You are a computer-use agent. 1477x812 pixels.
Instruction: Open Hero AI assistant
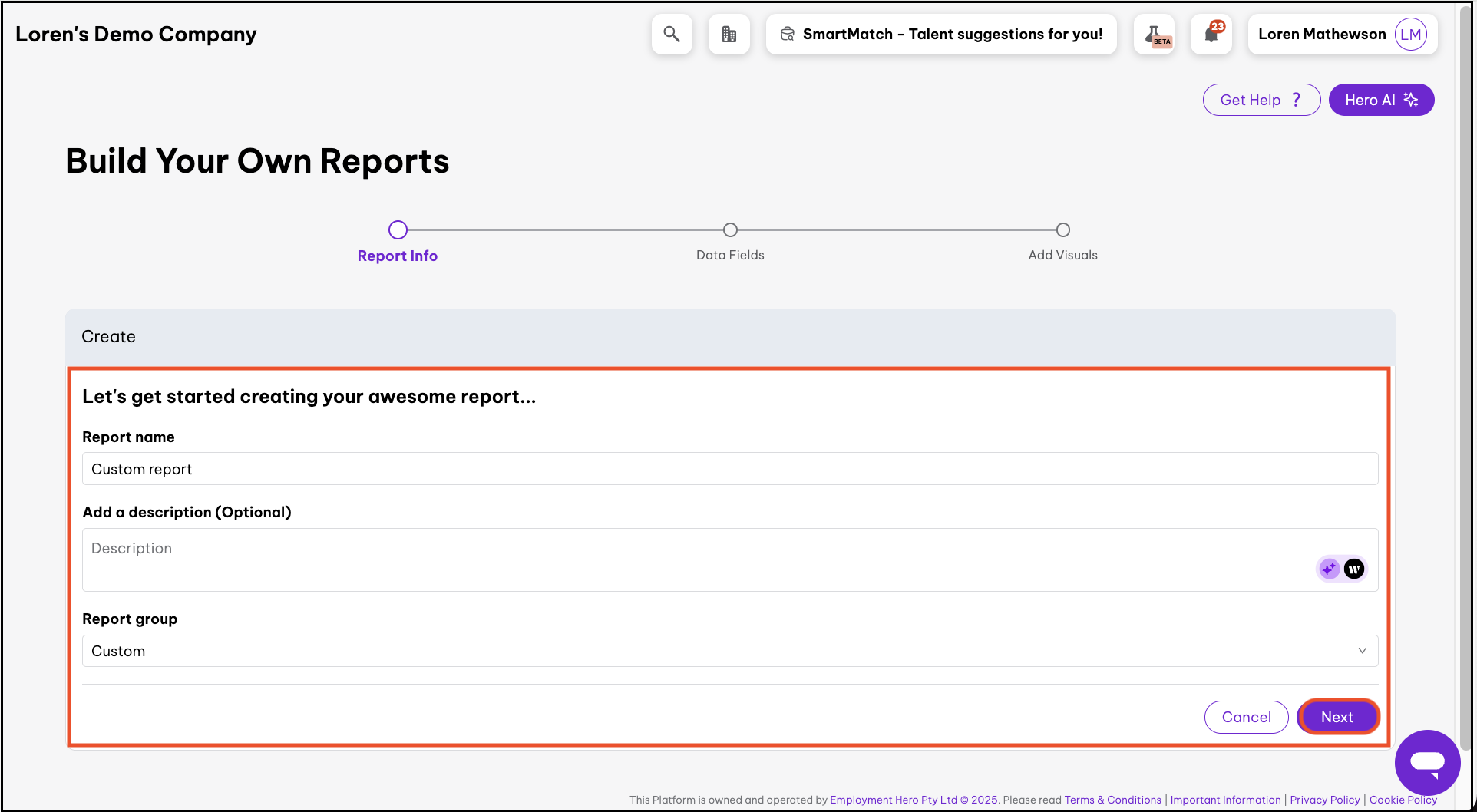[1381, 100]
